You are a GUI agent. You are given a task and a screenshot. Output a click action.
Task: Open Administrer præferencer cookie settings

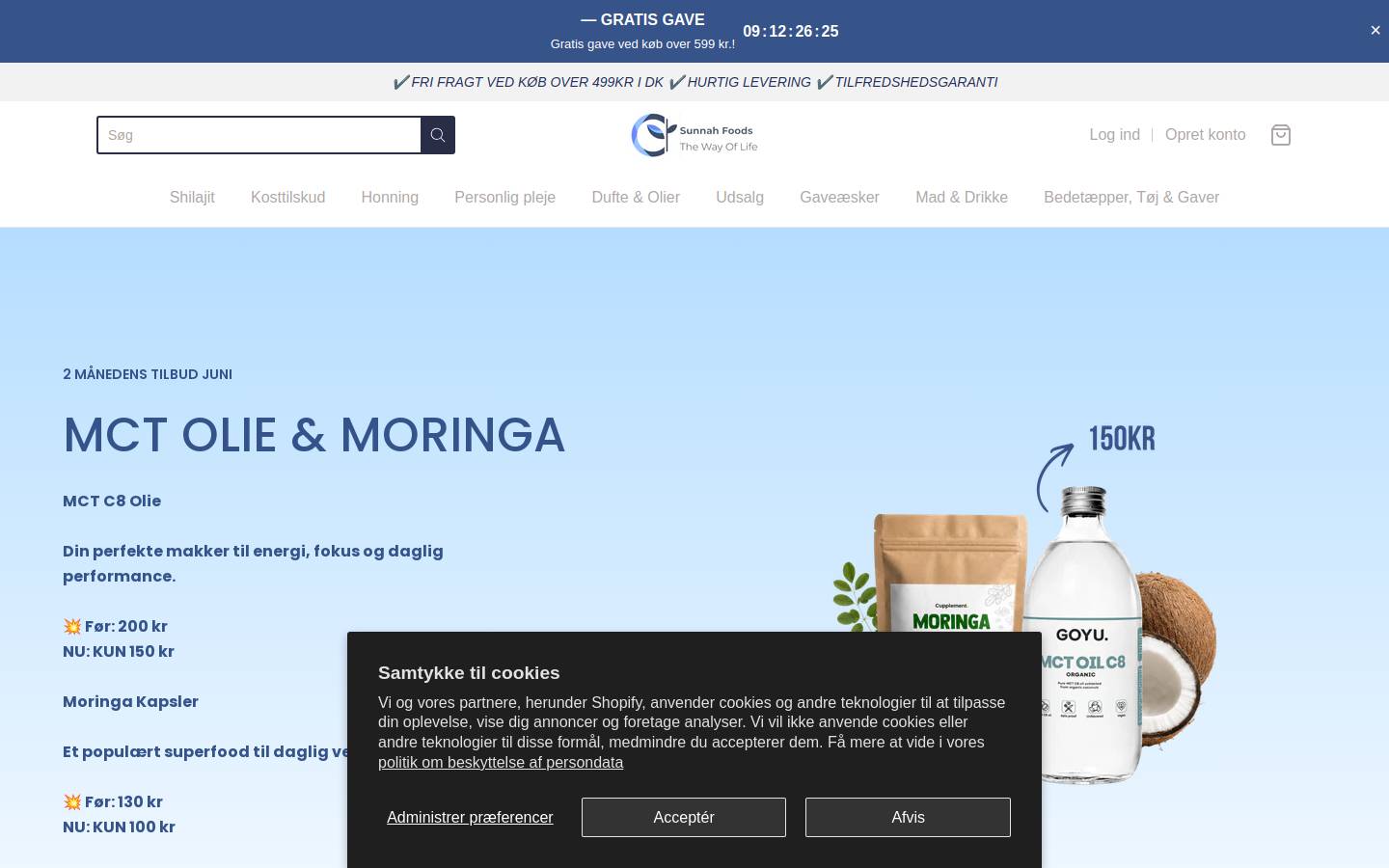(x=470, y=818)
